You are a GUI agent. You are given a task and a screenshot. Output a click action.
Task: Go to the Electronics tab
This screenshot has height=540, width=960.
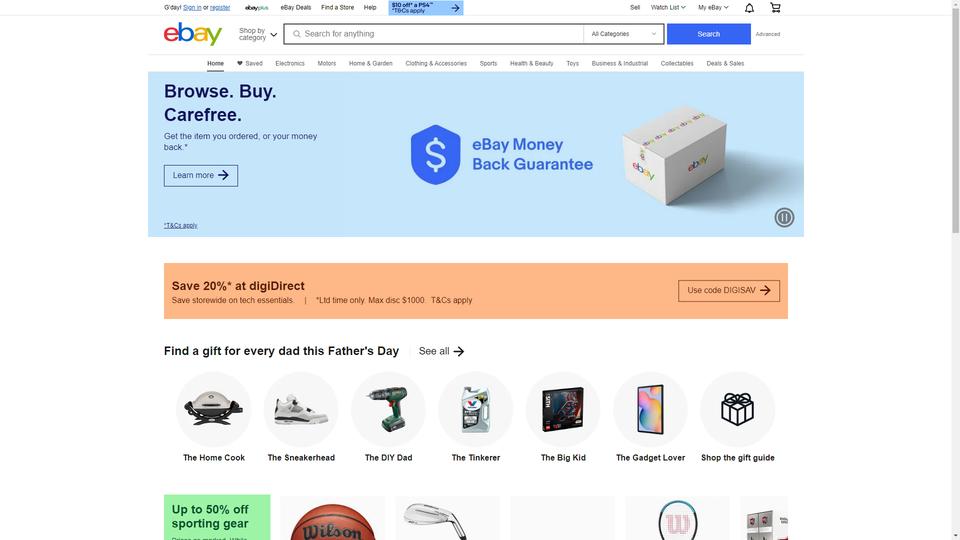(290, 64)
